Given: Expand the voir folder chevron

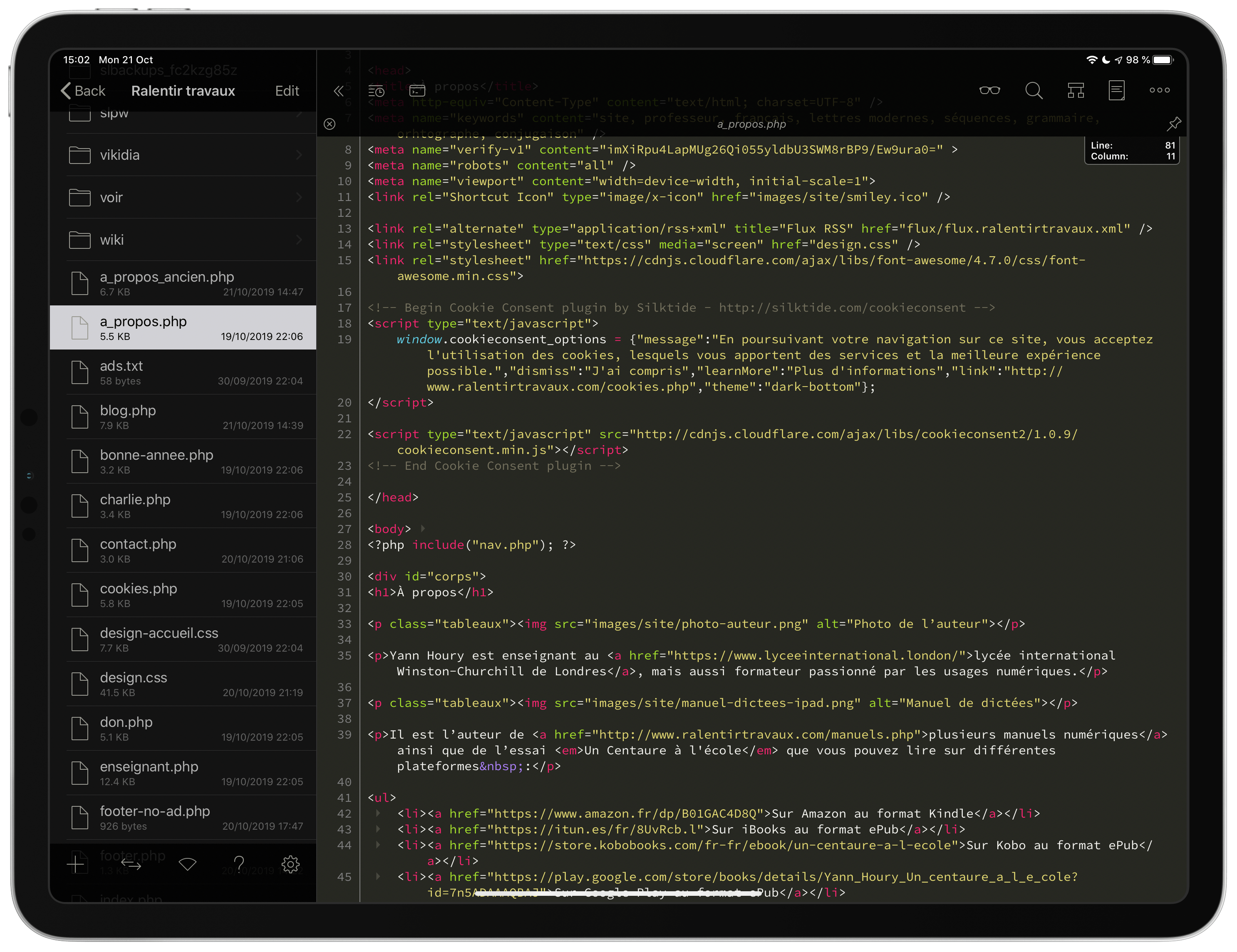Looking at the screenshot, I should point(299,197).
